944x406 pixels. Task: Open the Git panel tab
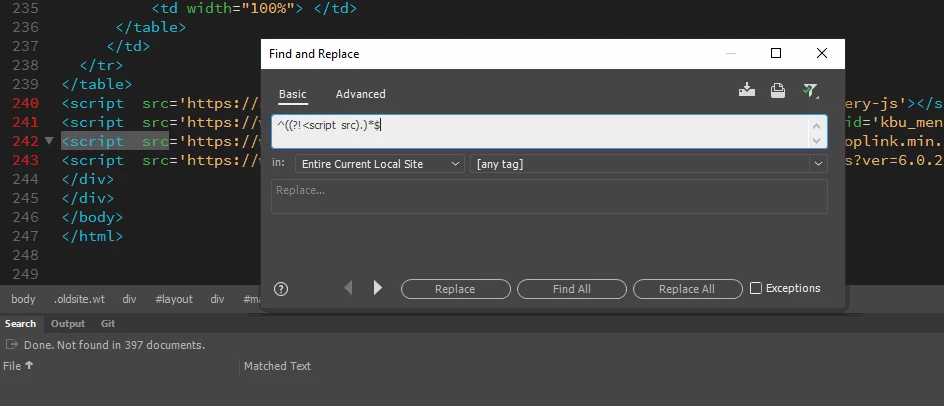[x=108, y=323]
